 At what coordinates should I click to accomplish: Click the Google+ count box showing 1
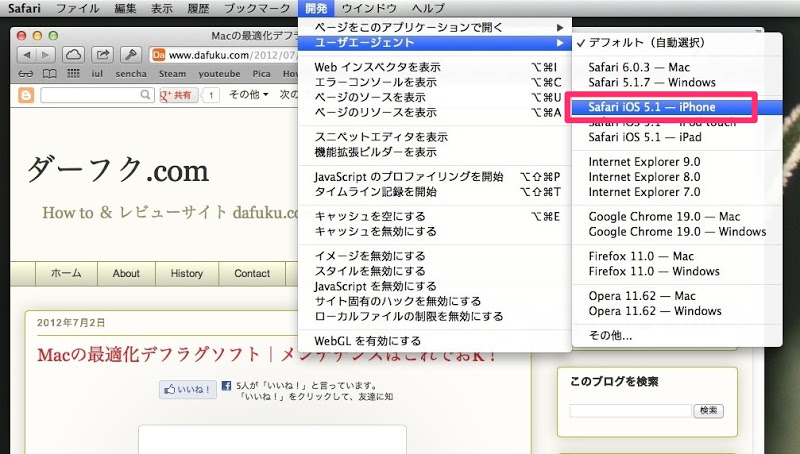[x=211, y=95]
